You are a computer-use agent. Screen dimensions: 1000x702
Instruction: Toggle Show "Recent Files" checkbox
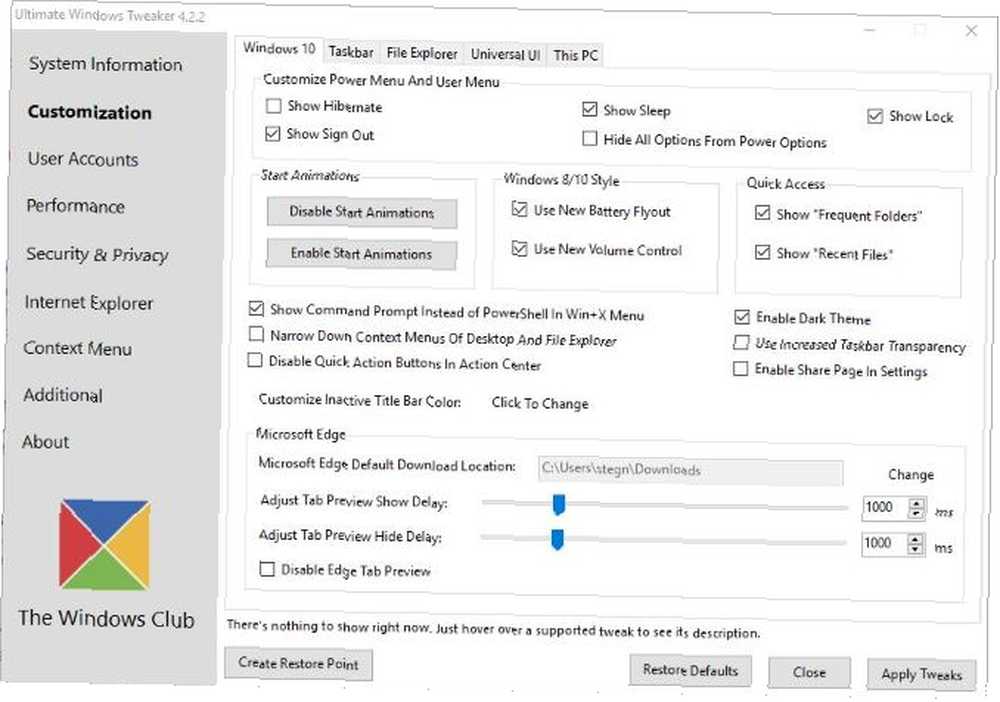(762, 252)
